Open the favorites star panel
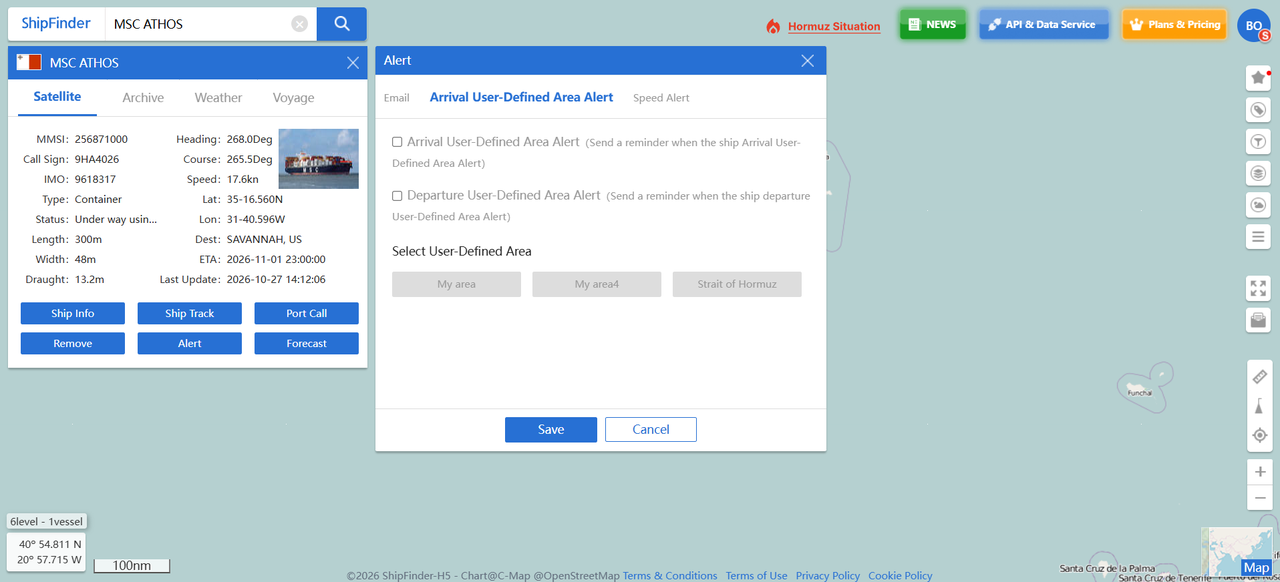This screenshot has width=1280, height=582. click(x=1258, y=78)
